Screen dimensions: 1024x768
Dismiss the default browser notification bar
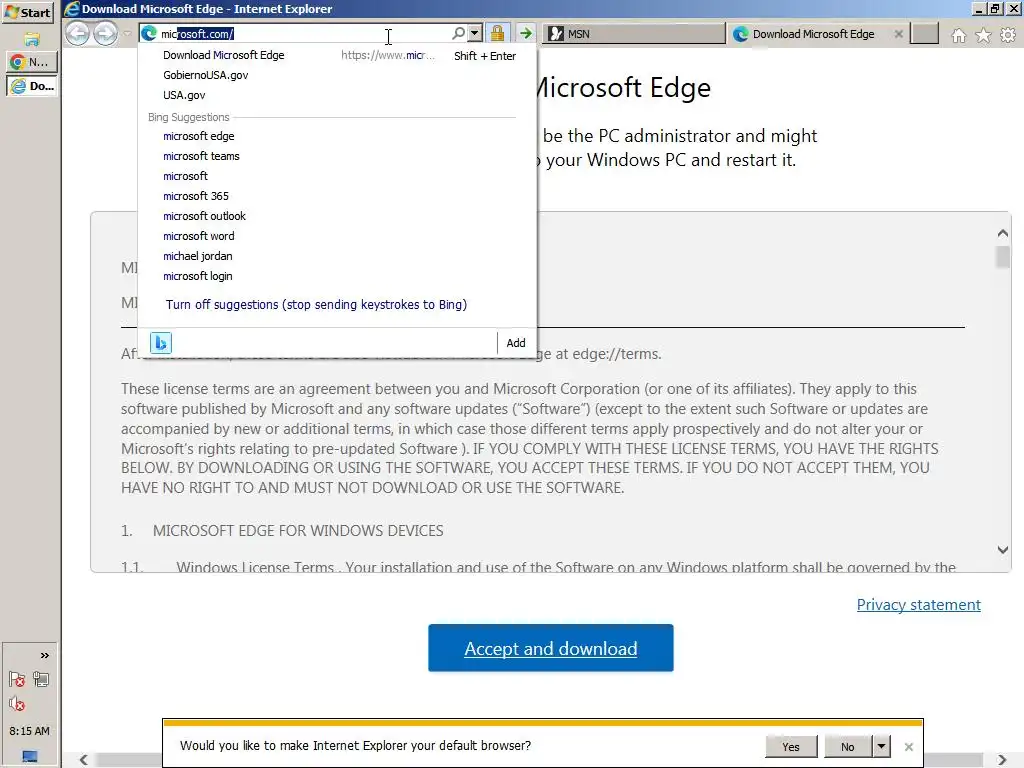(908, 746)
